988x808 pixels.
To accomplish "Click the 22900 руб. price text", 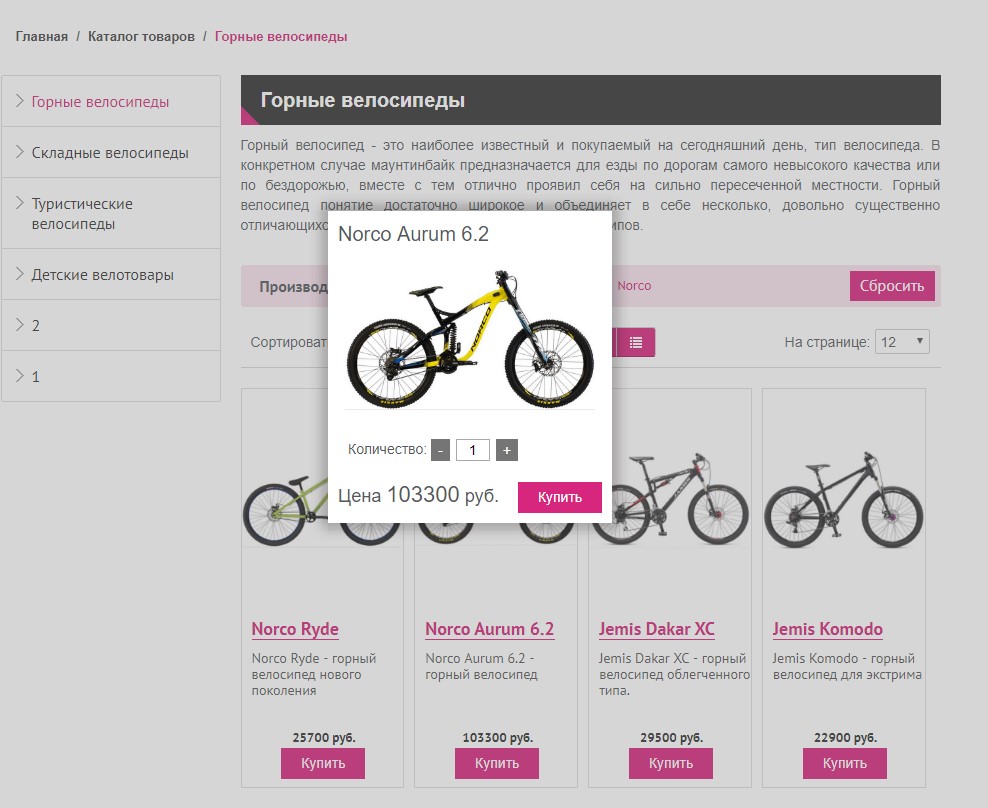I will pos(846,737).
